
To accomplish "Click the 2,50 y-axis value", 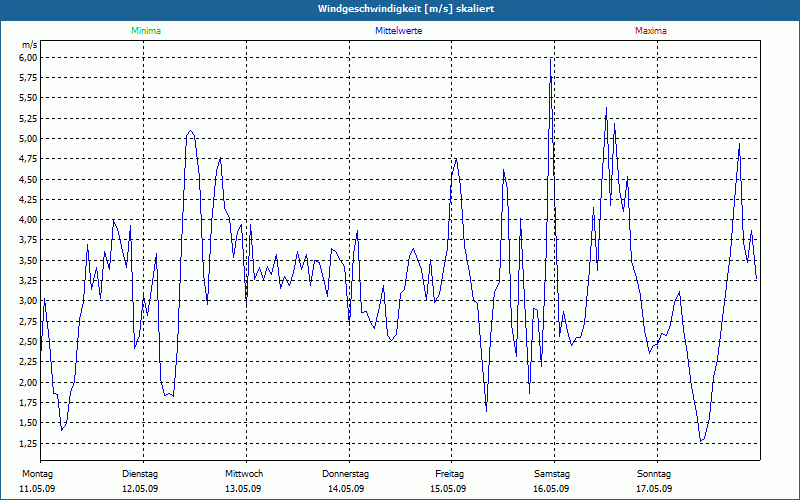I will click(x=28, y=341).
